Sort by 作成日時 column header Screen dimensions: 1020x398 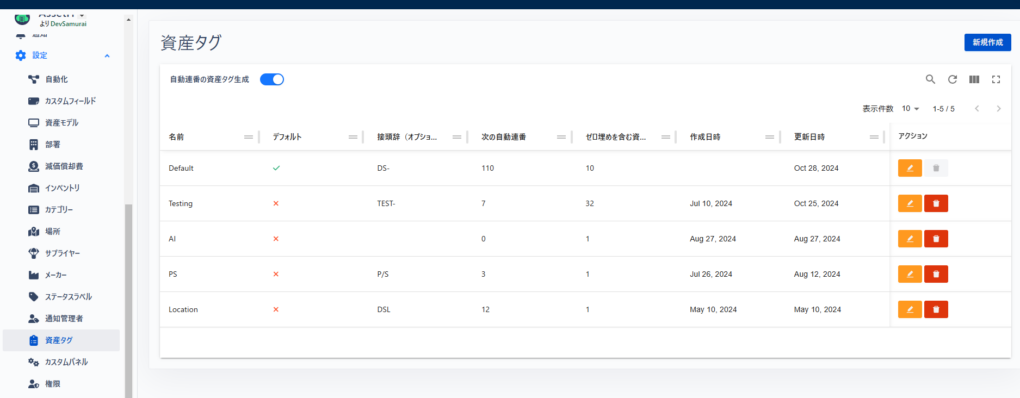click(705, 137)
